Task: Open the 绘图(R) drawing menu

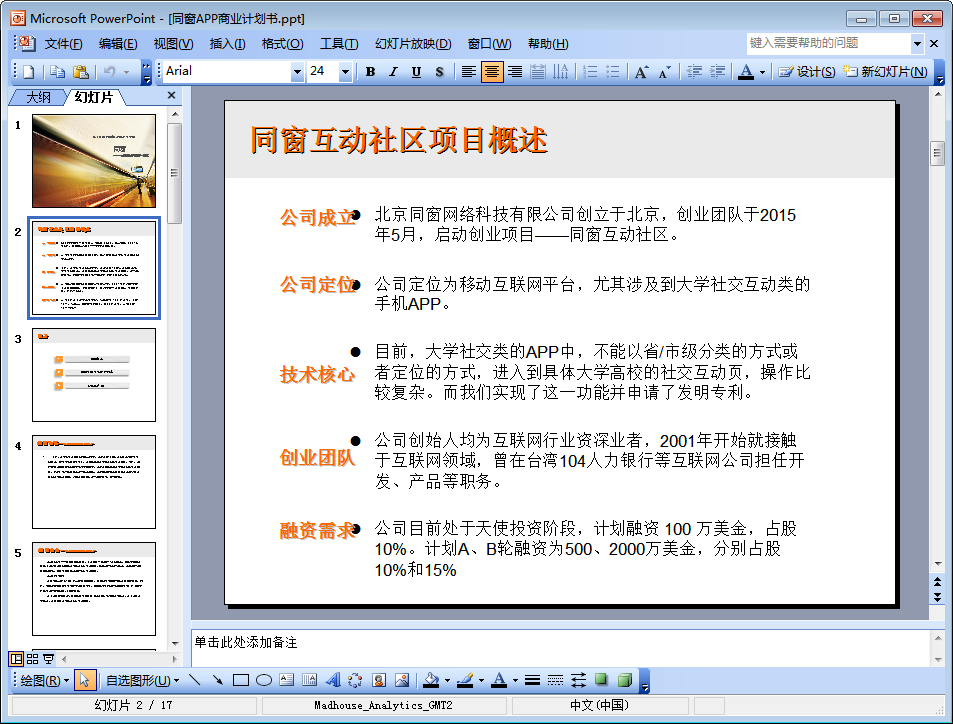Action: tap(44, 680)
